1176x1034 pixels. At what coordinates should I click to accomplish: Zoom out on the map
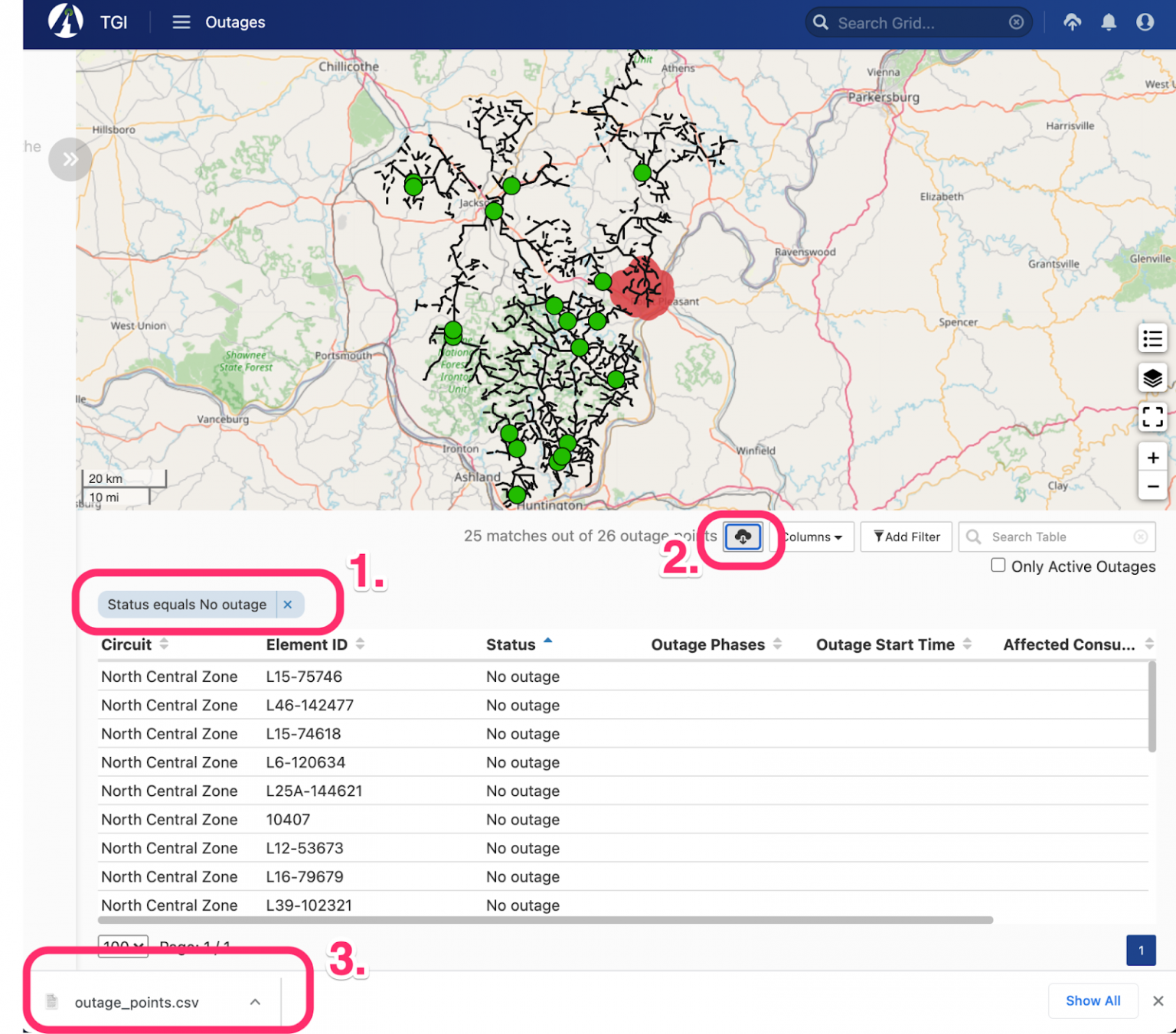1152,487
